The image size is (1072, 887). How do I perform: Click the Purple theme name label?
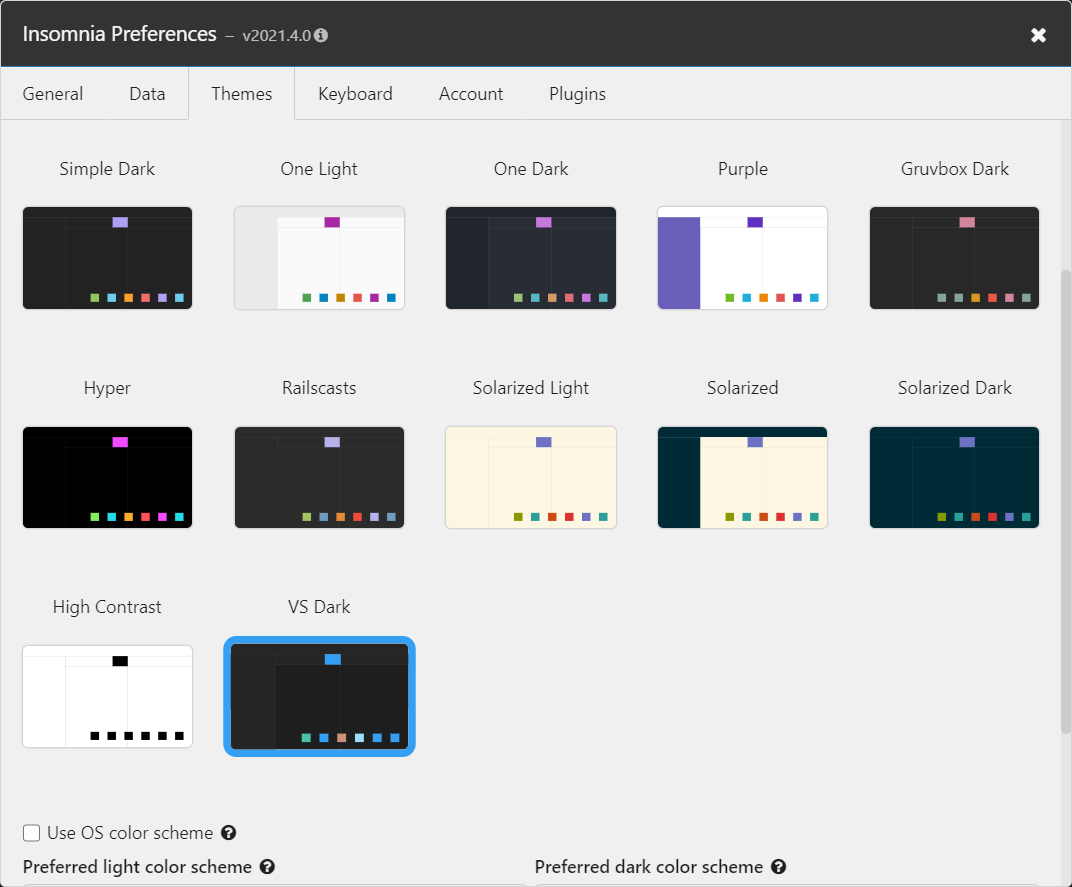(742, 169)
